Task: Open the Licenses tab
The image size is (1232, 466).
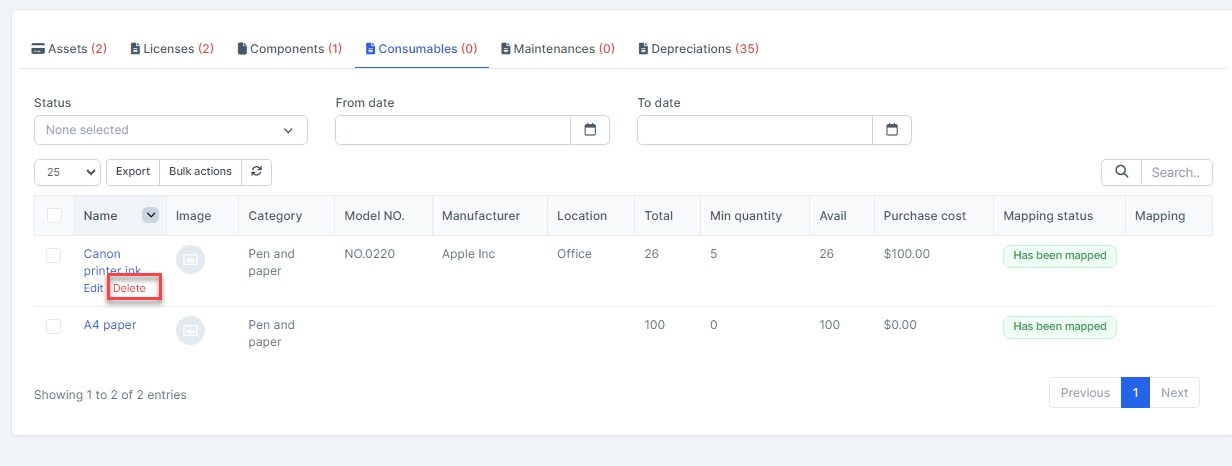Action: click(x=172, y=49)
